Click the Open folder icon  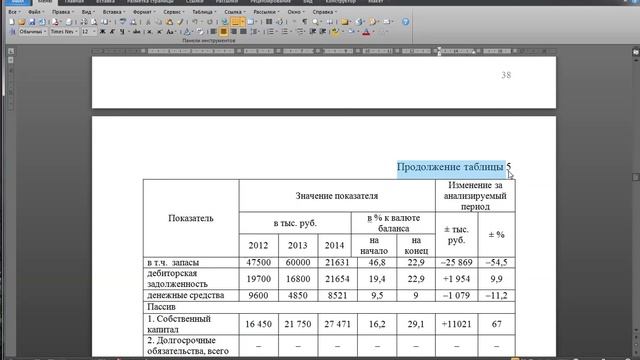(22, 22)
